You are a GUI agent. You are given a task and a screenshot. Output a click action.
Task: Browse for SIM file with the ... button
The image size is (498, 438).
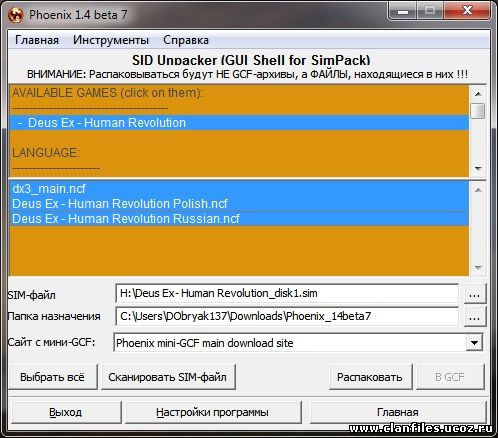(x=474, y=294)
